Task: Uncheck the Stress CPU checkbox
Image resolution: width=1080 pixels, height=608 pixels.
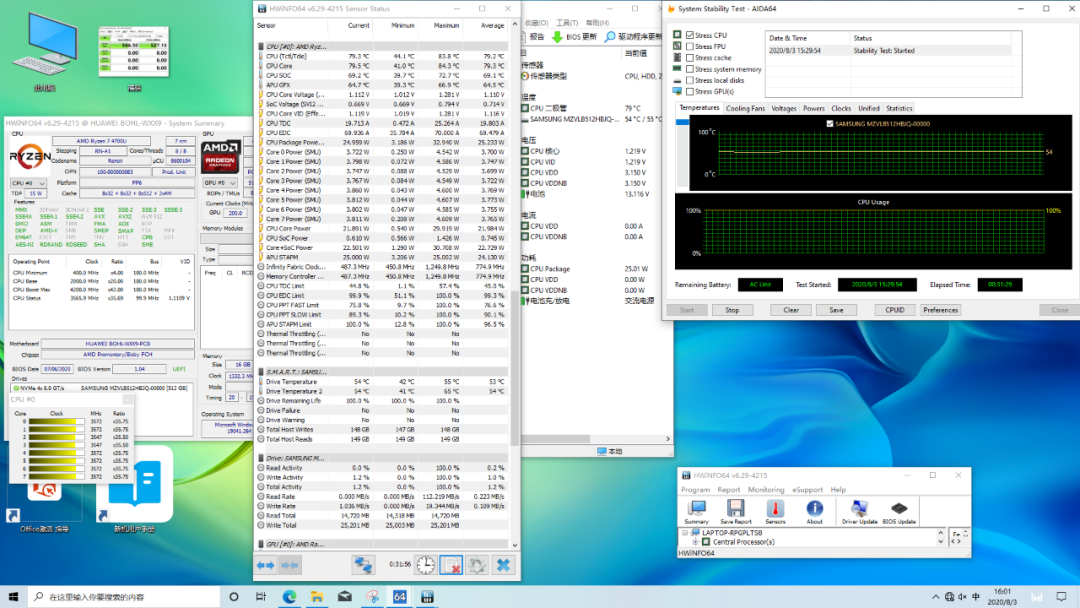Action: tap(690, 35)
